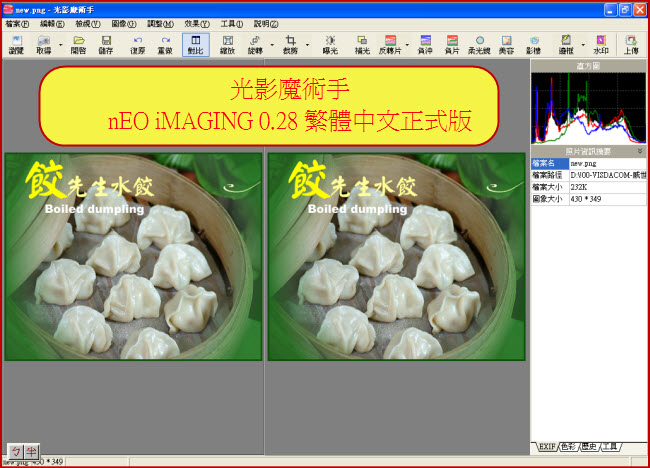Screen dimensions: 650x468
Task: Expand the 取得 (Acquire) dropdown arrow
Action: click(59, 44)
